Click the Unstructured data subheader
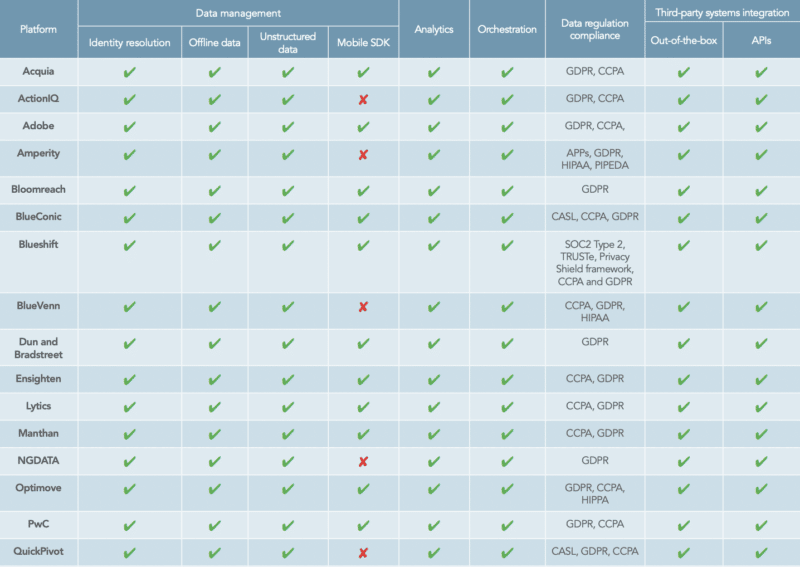 [288, 41]
